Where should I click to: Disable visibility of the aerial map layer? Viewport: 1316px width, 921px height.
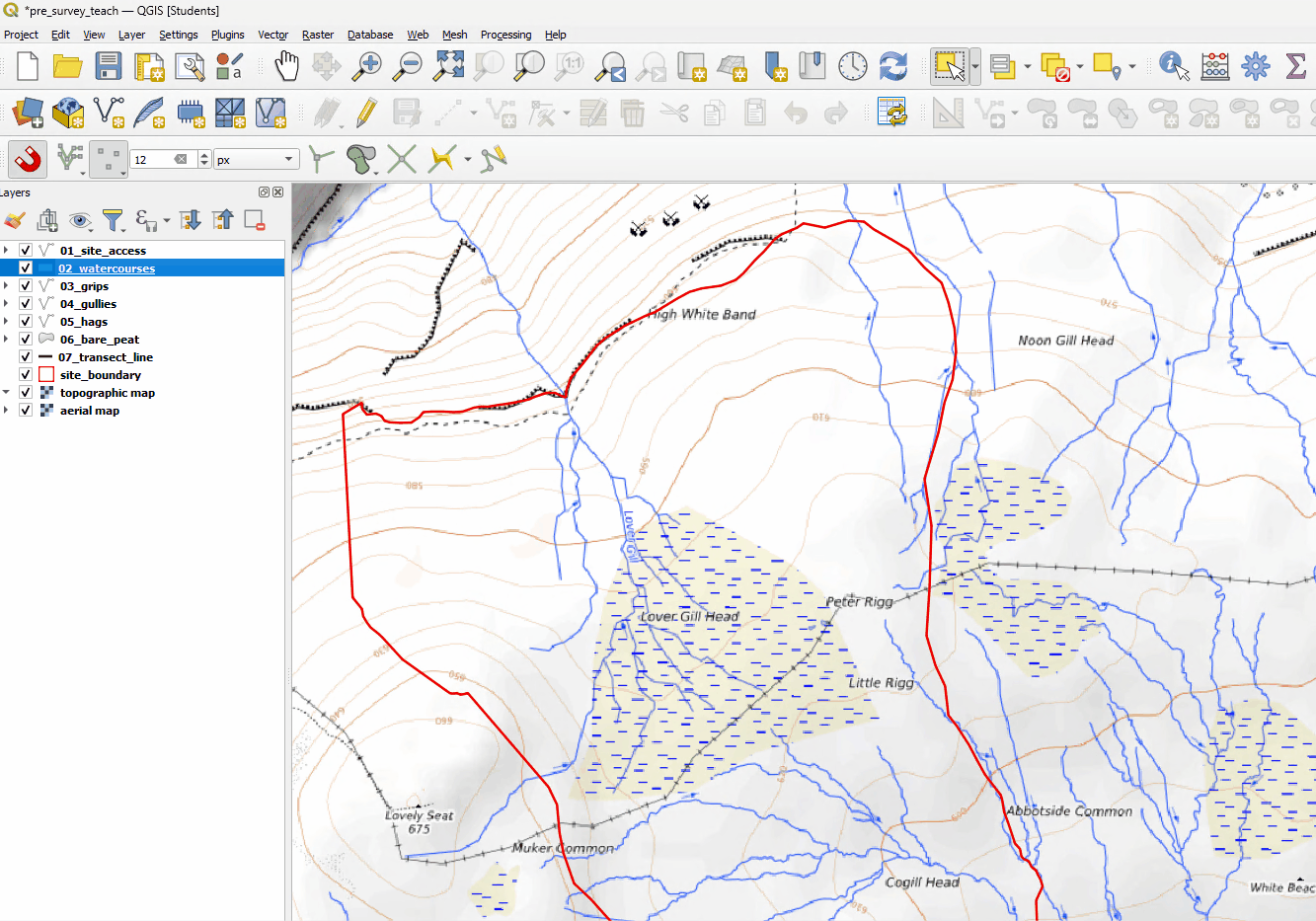point(26,410)
